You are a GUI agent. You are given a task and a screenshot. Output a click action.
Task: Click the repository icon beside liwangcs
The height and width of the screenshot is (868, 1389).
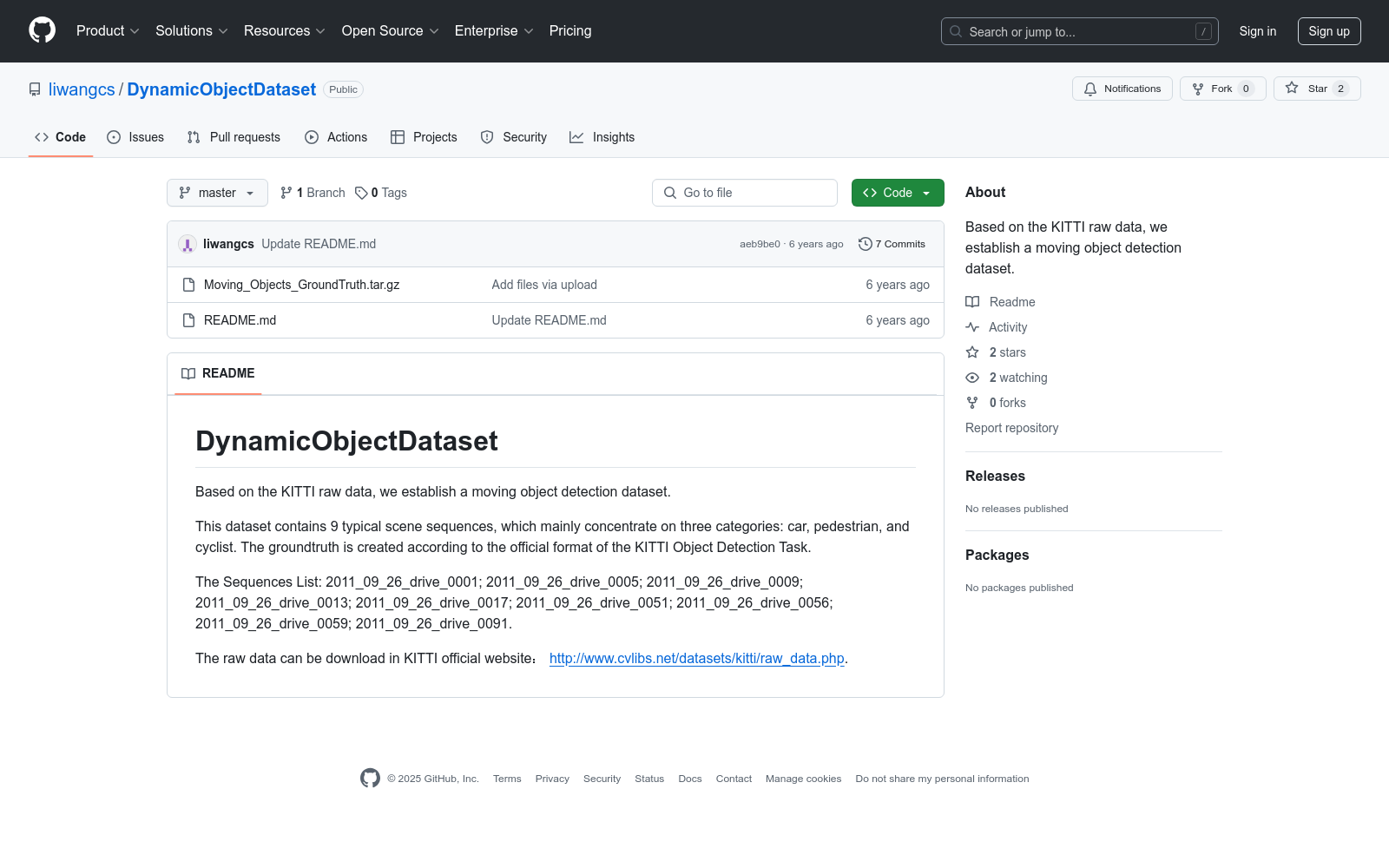point(35,89)
